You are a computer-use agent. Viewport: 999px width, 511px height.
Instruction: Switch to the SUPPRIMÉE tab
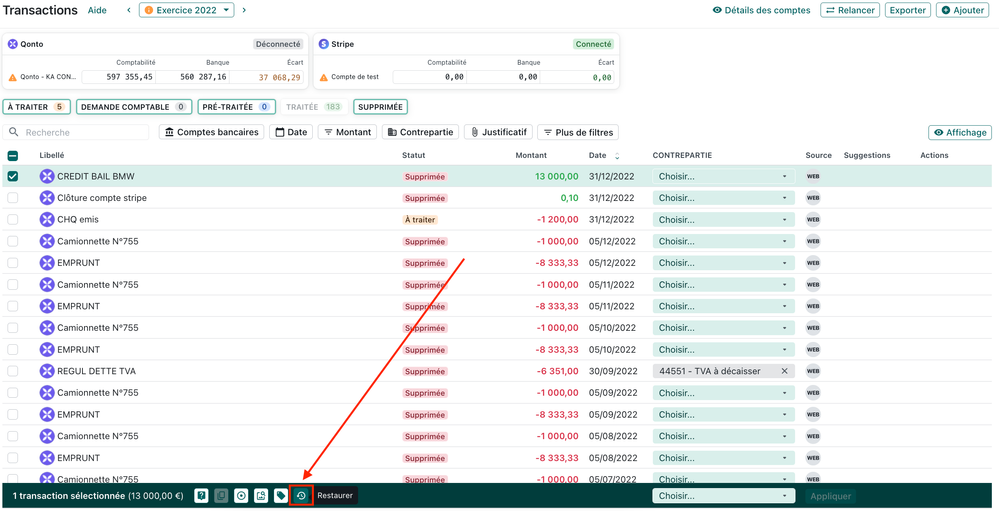coord(380,107)
